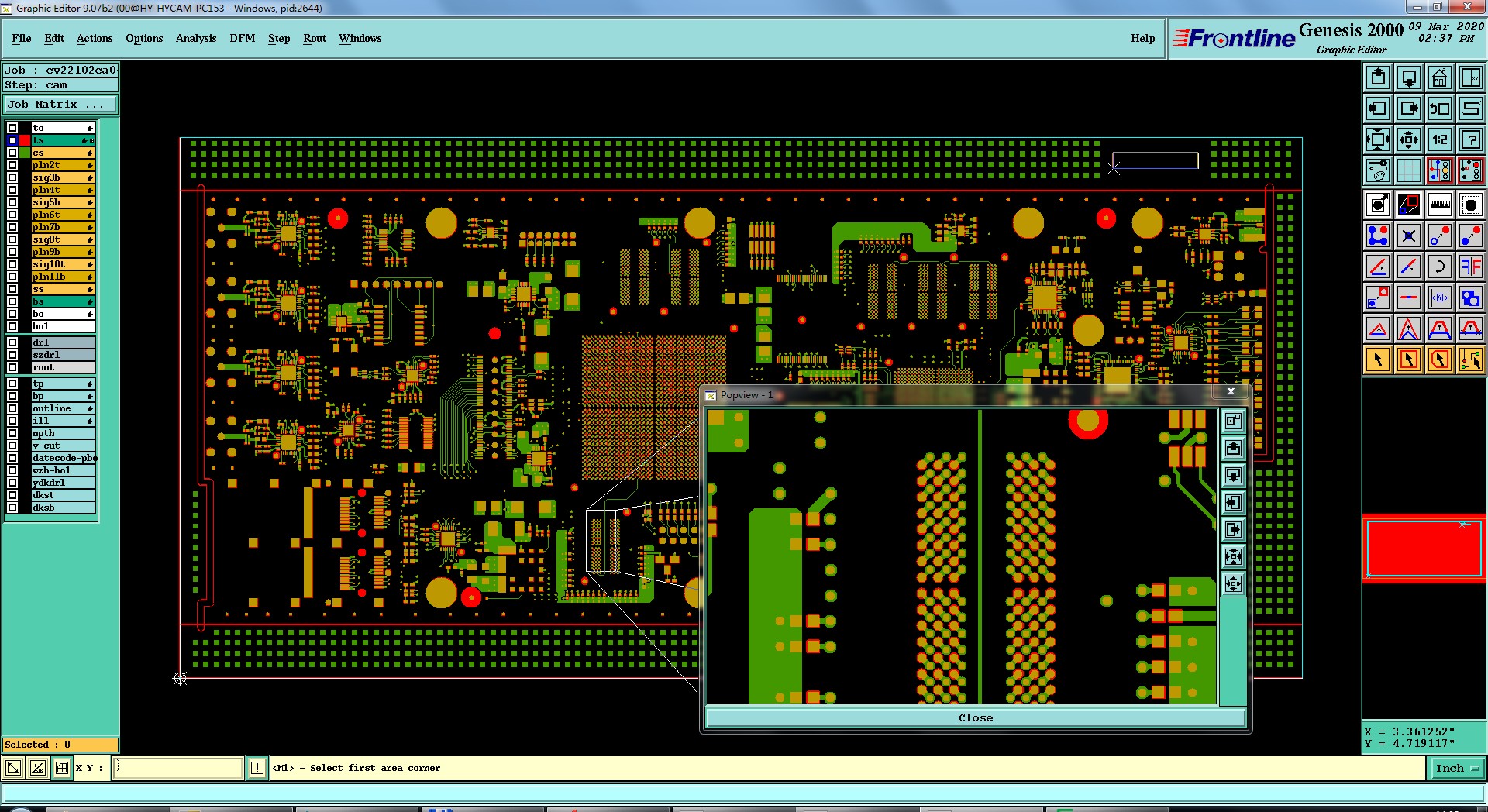This screenshot has width=1488, height=812.
Task: Toggle display checkbox for layer outline
Action: tap(12, 408)
